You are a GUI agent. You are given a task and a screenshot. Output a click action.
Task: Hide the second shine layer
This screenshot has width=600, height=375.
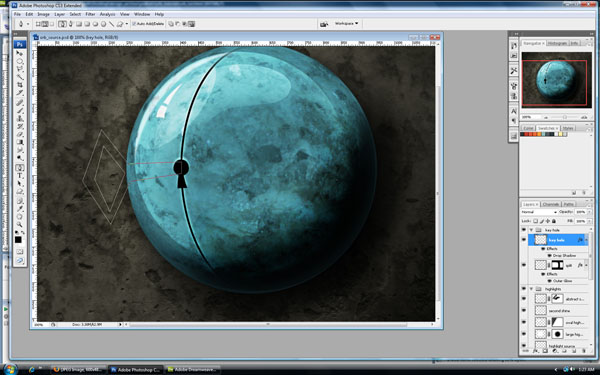[x=524, y=310]
